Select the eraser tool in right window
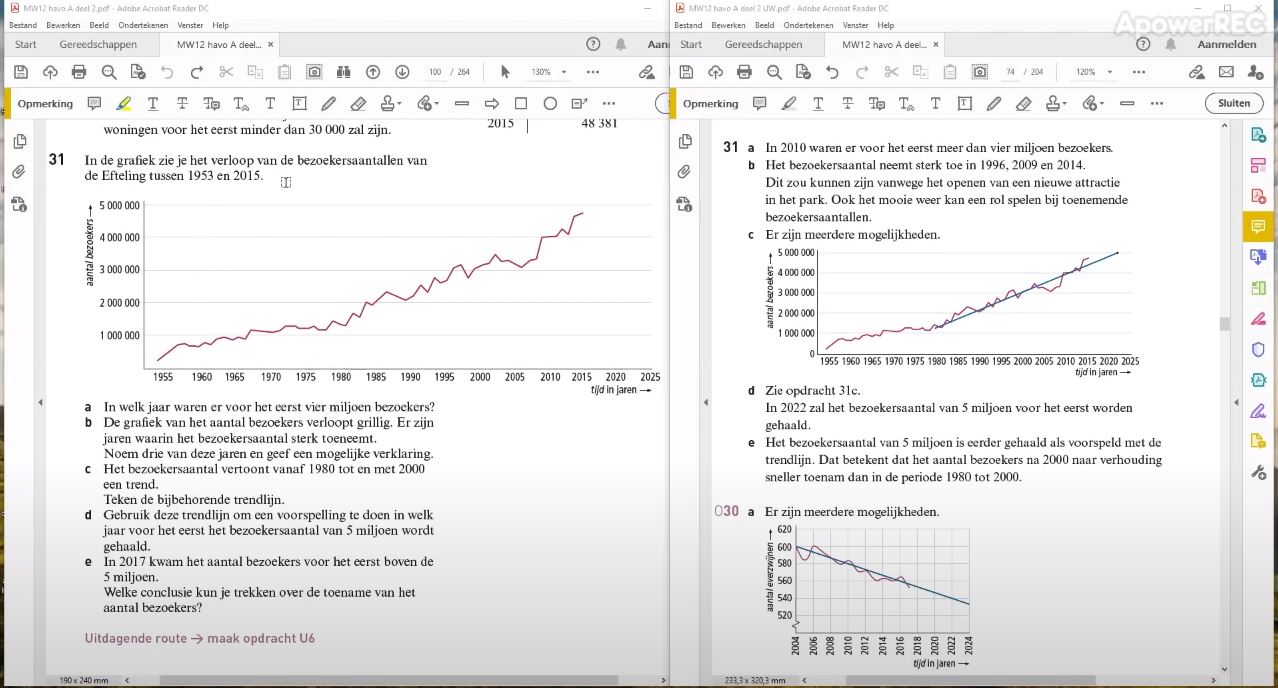The width and height of the screenshot is (1278, 688). (x=1023, y=103)
